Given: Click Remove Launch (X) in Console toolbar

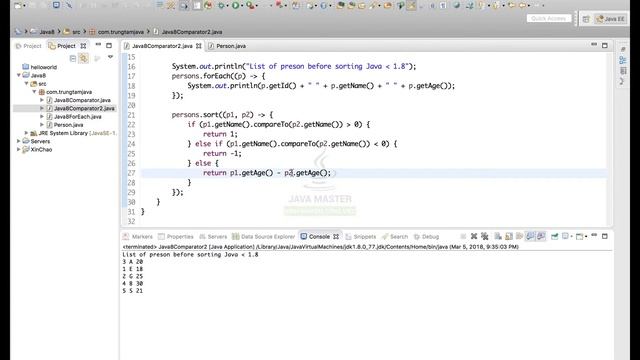Looking at the screenshot, I should coord(474,236).
